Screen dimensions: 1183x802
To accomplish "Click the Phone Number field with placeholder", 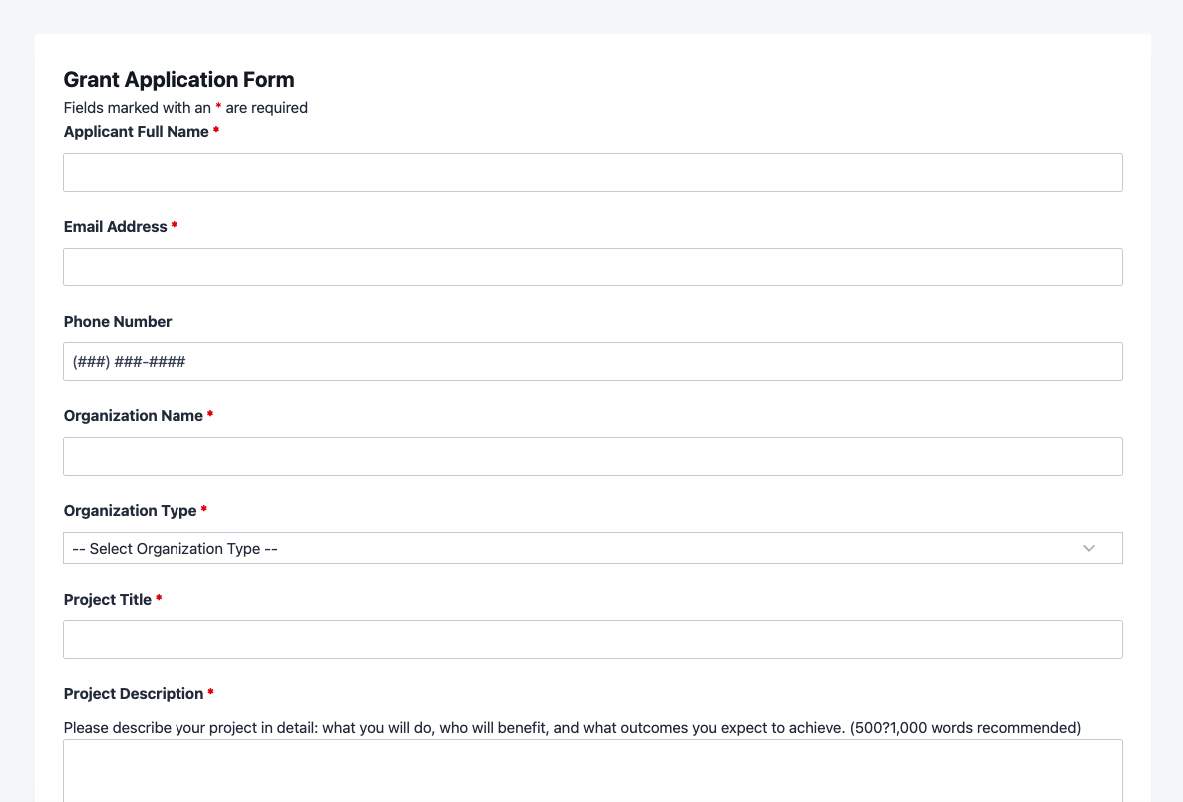I will click(x=592, y=361).
